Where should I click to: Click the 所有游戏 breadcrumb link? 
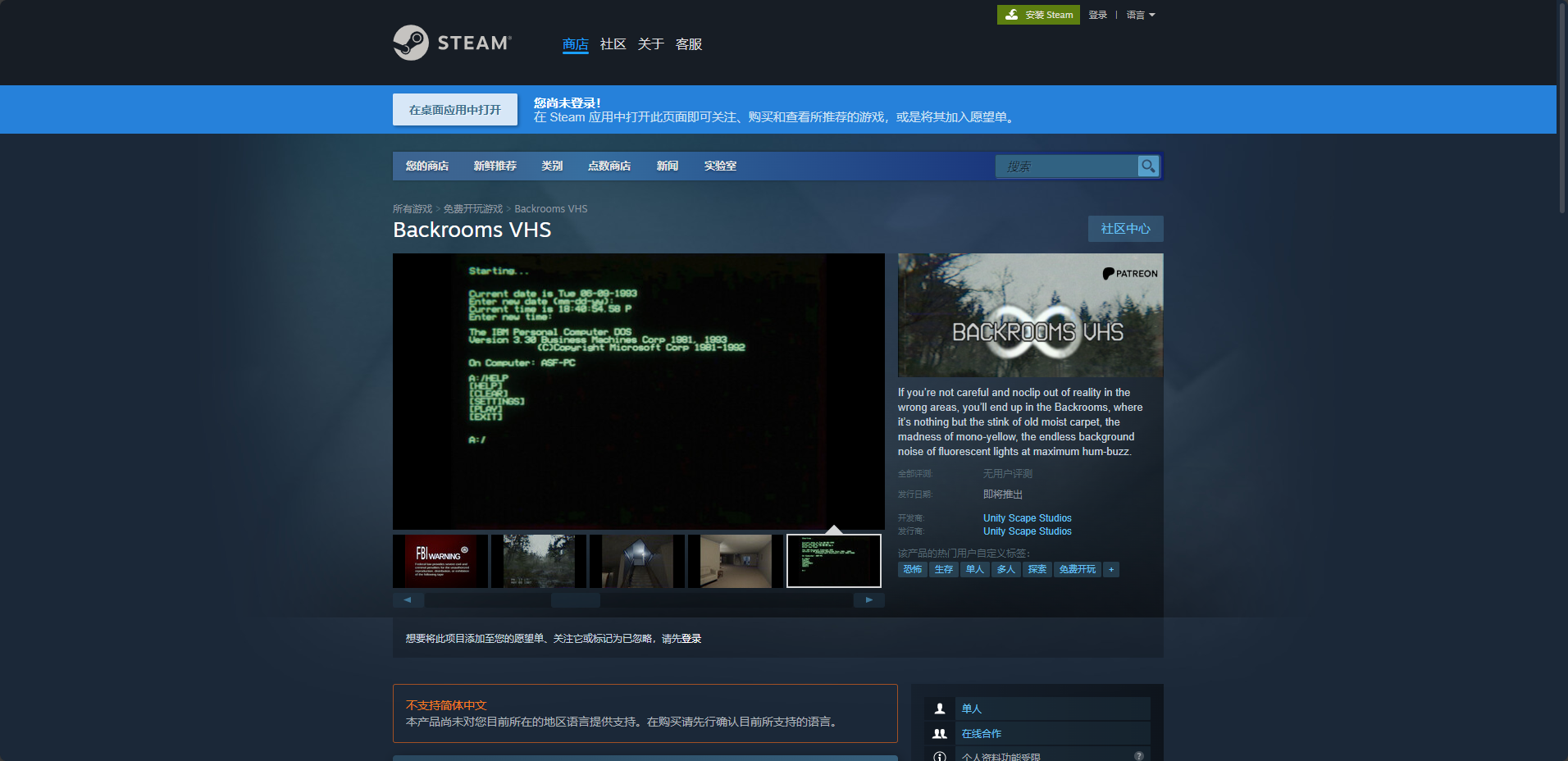[413, 209]
